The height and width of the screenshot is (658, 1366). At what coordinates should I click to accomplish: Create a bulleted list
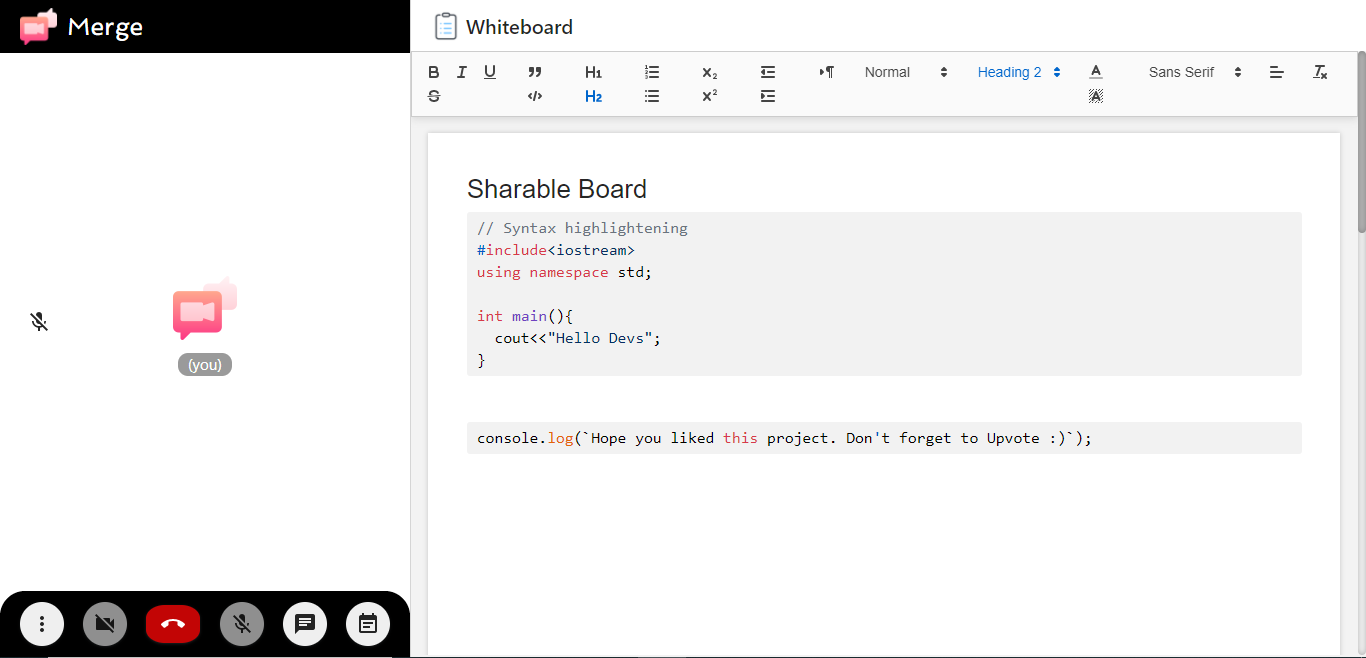point(652,96)
